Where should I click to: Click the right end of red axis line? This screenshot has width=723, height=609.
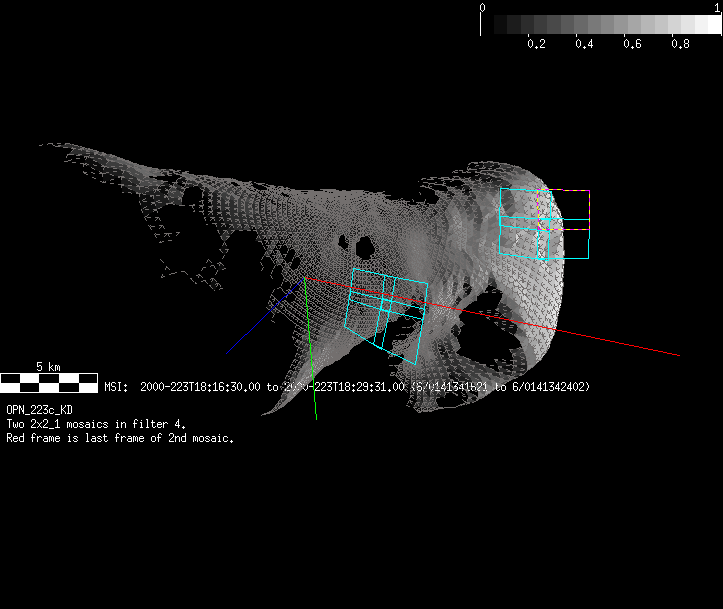pos(677,354)
